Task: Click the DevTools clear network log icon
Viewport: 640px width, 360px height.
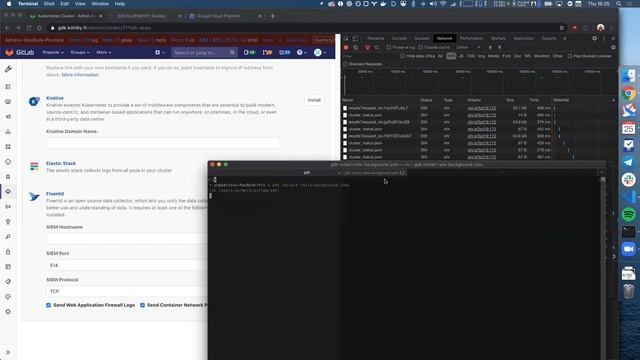Action: point(356,47)
